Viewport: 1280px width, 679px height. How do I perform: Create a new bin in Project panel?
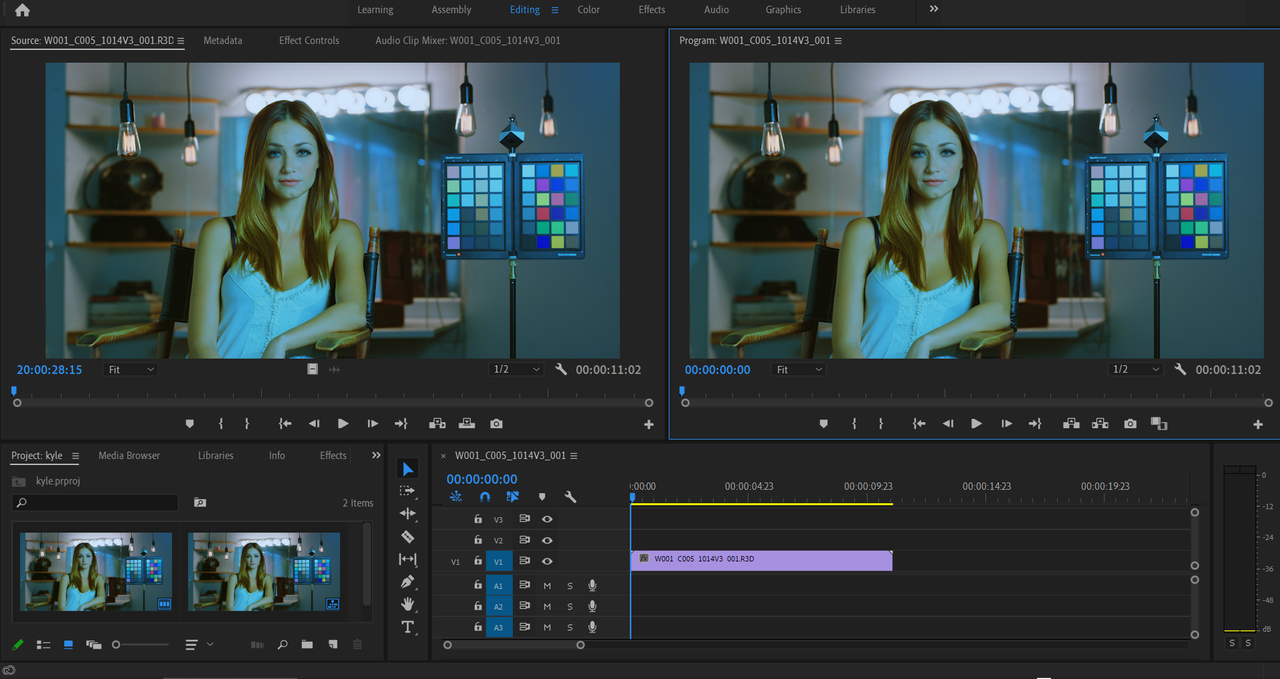pos(307,645)
